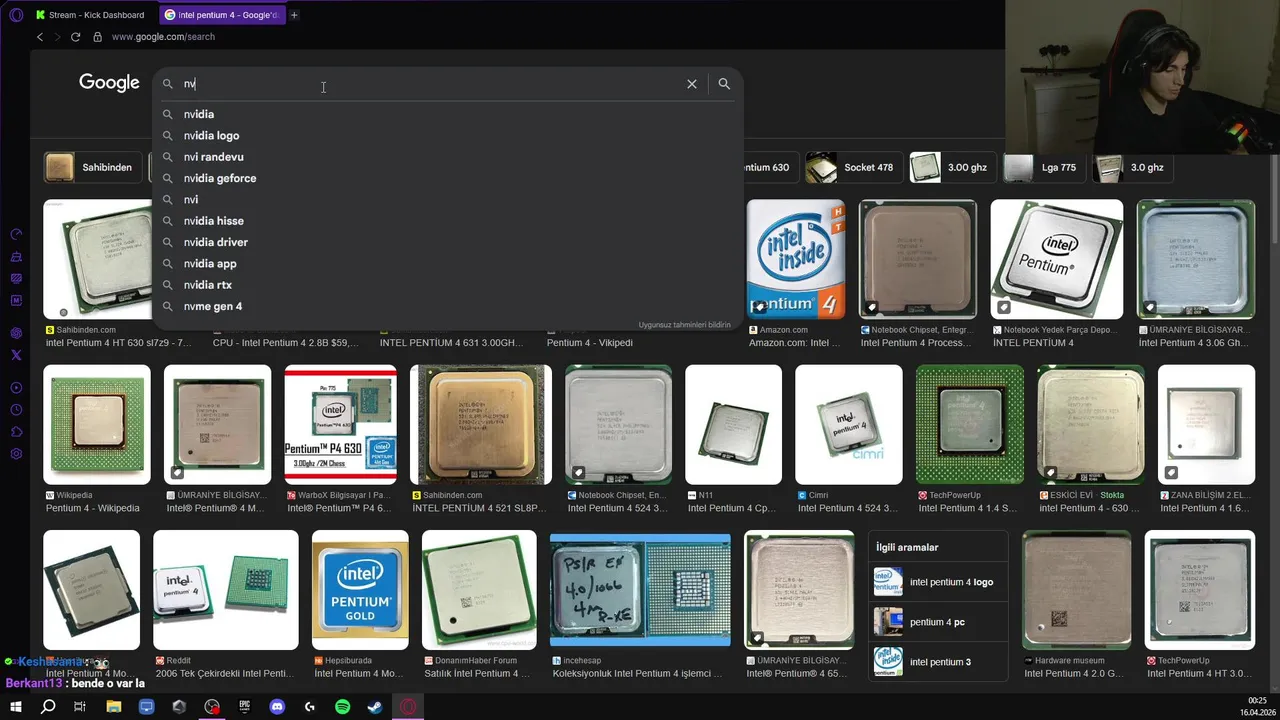Open the WarboX Pentium P4 630 image
The width and height of the screenshot is (1280, 720).
click(341, 425)
